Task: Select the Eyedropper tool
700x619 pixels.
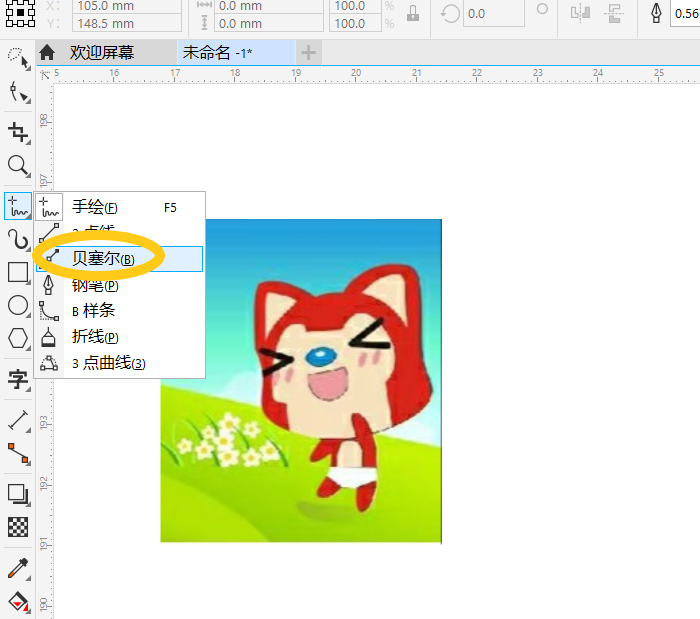Action: tap(18, 569)
